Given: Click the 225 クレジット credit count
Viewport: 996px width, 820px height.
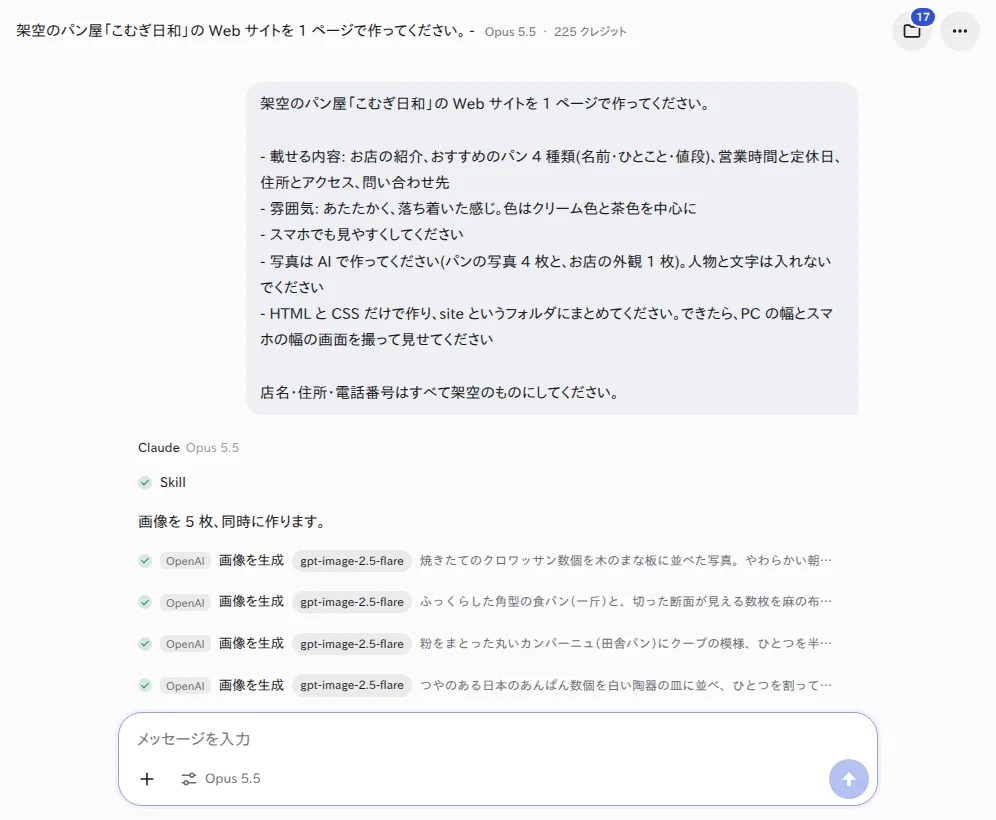Looking at the screenshot, I should (x=590, y=32).
